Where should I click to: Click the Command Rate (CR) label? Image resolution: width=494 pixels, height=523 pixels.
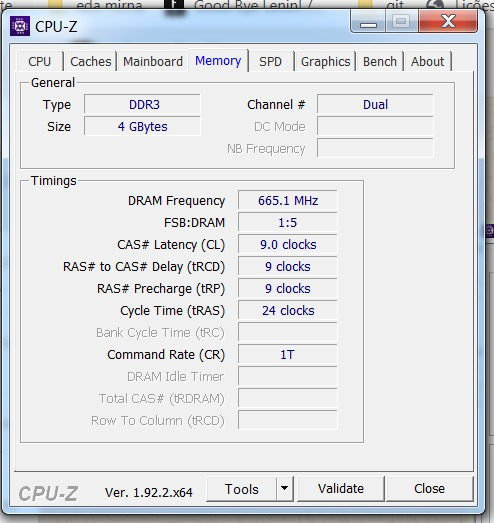(x=166, y=355)
